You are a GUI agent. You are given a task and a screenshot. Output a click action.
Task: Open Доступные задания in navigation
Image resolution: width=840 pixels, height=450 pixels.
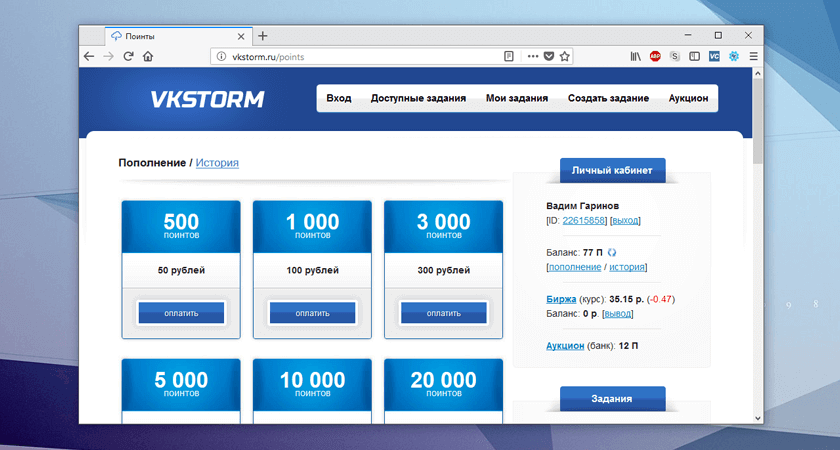[418, 98]
